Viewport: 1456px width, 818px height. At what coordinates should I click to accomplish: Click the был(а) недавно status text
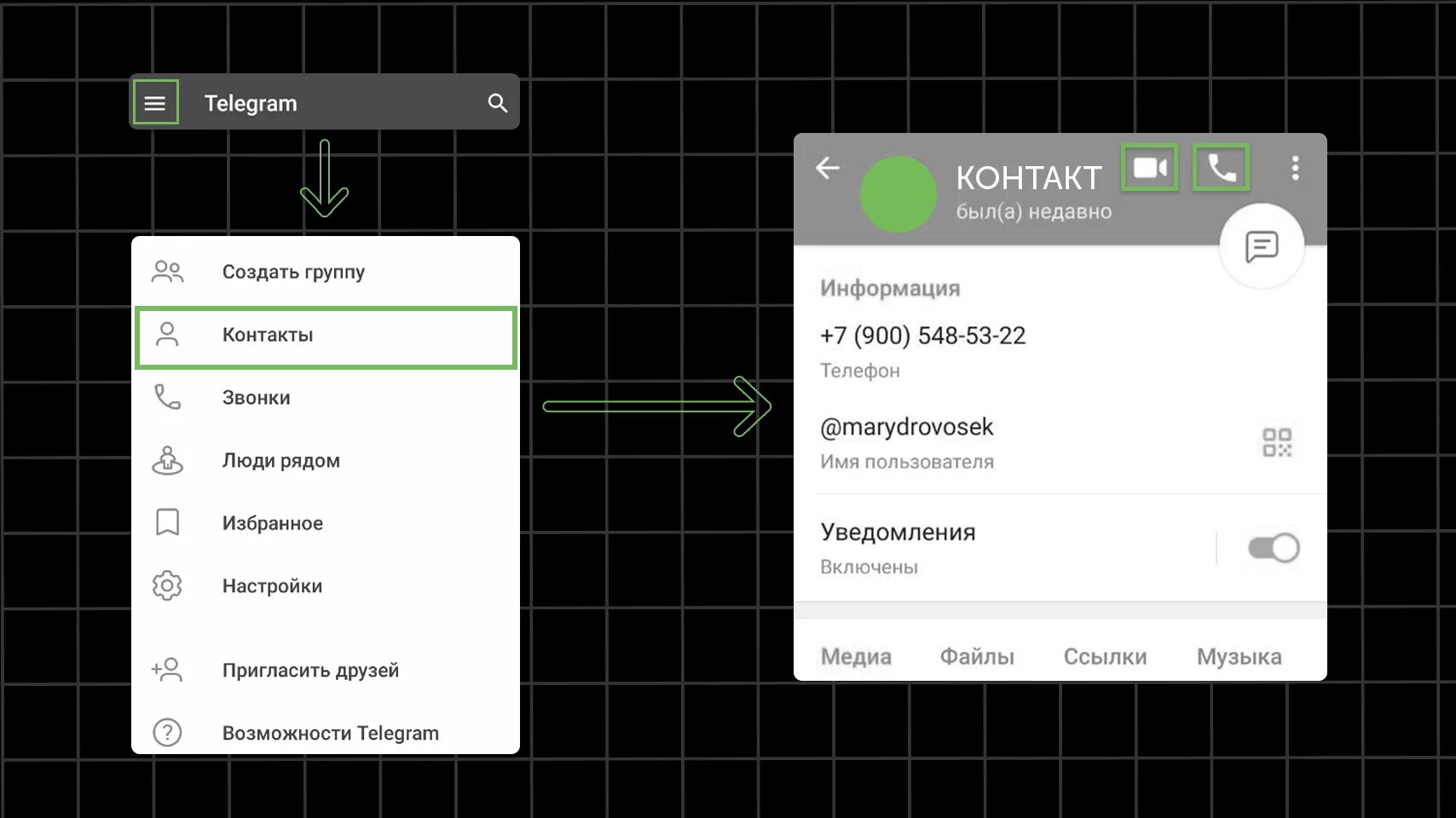(x=1033, y=211)
